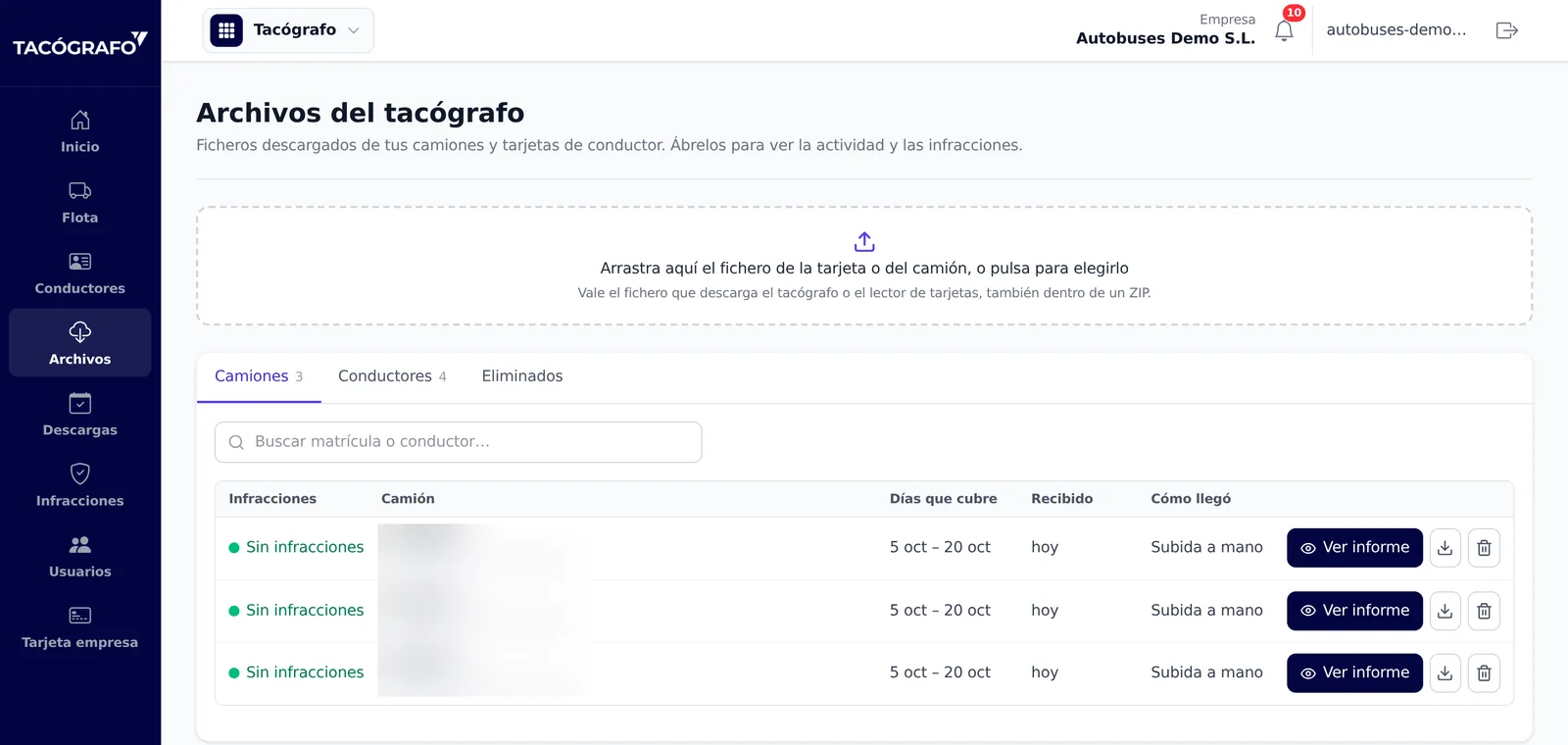
Task: Download the third truck file
Action: coord(1445,673)
